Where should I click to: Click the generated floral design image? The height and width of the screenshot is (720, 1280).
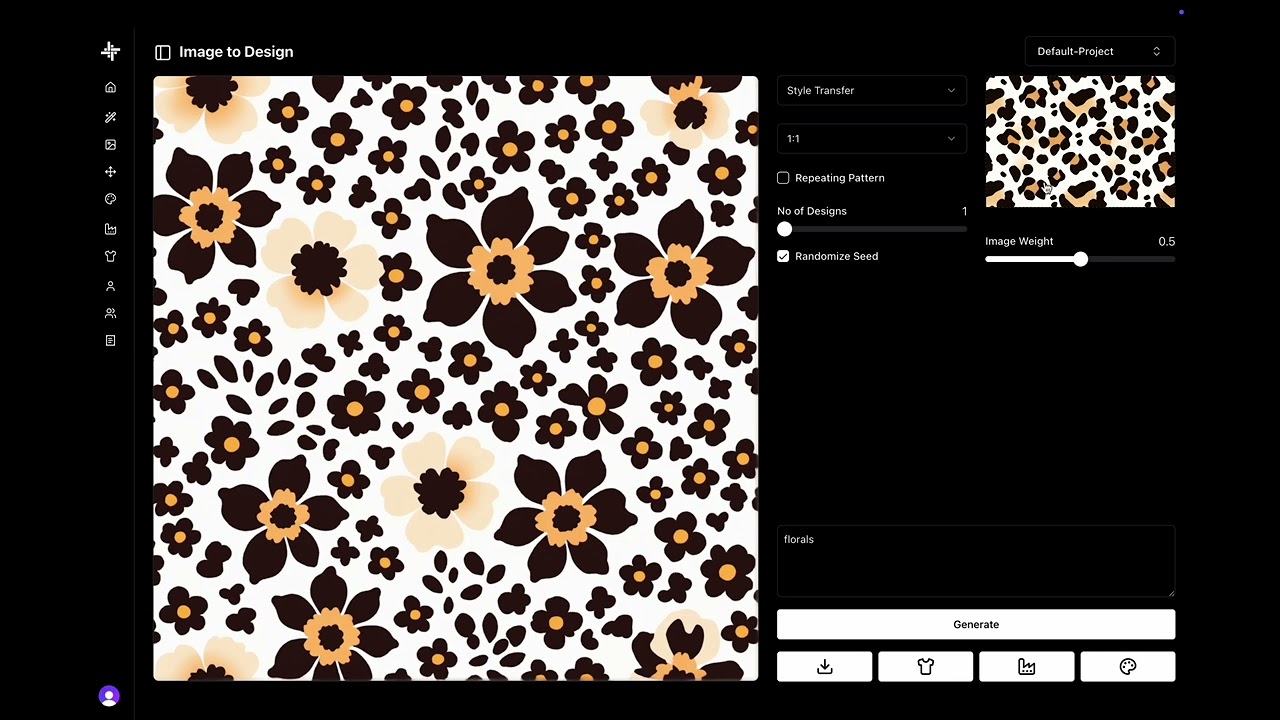tap(456, 378)
